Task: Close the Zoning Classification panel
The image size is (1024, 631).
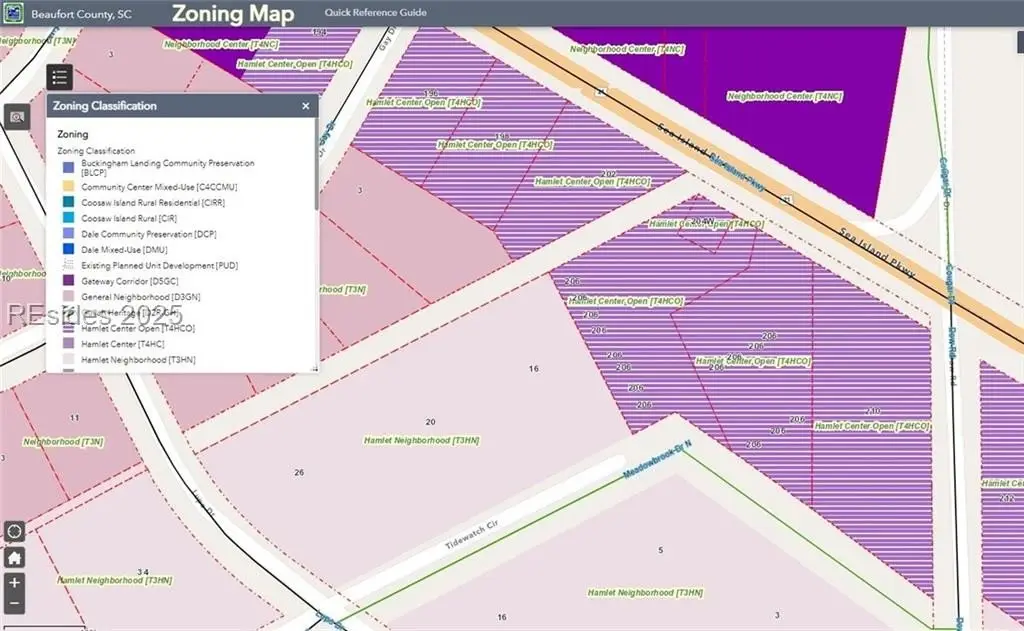Action: (x=306, y=106)
